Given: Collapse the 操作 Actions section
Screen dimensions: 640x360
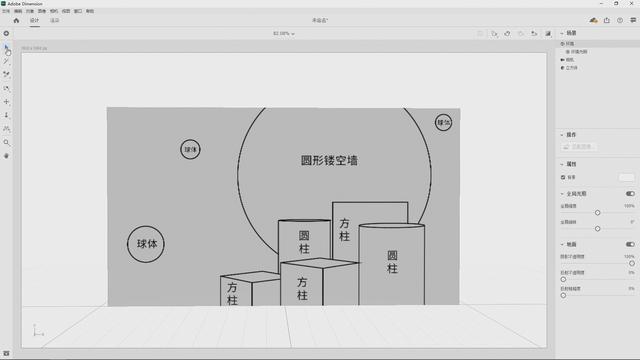Looking at the screenshot, I should [x=562, y=135].
